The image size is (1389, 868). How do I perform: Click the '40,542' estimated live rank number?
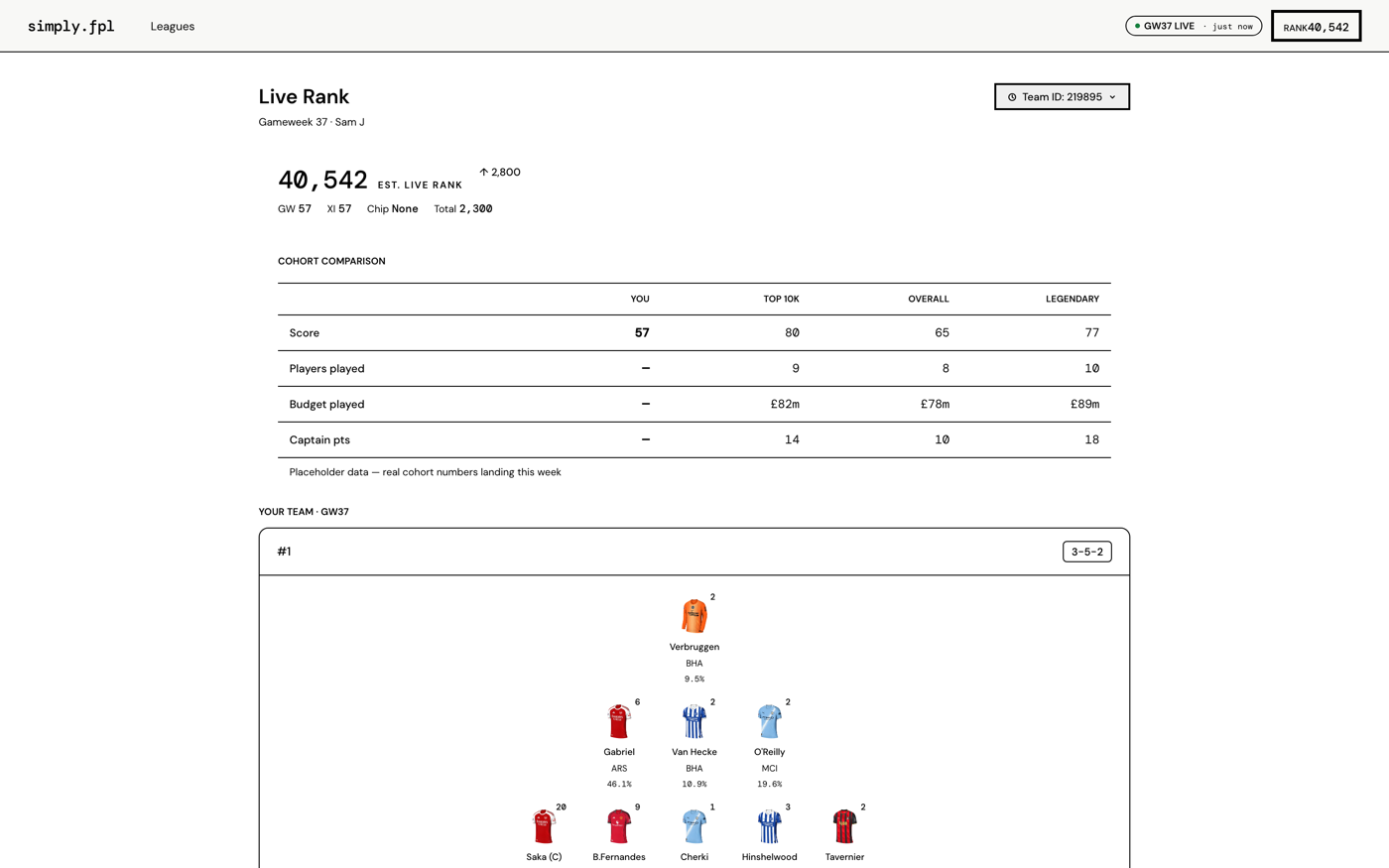(322, 180)
